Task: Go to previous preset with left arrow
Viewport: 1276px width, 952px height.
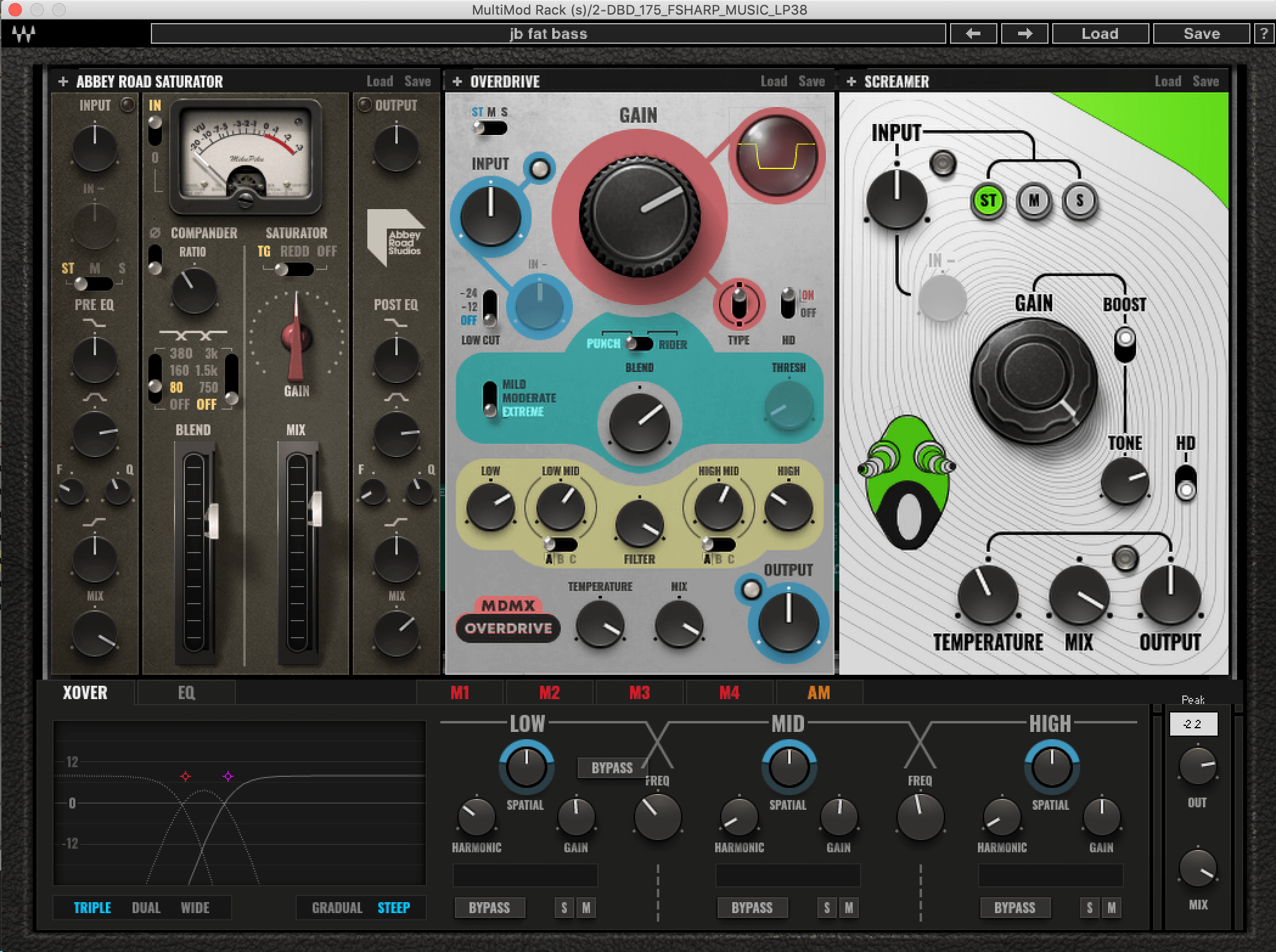Action: tap(973, 33)
